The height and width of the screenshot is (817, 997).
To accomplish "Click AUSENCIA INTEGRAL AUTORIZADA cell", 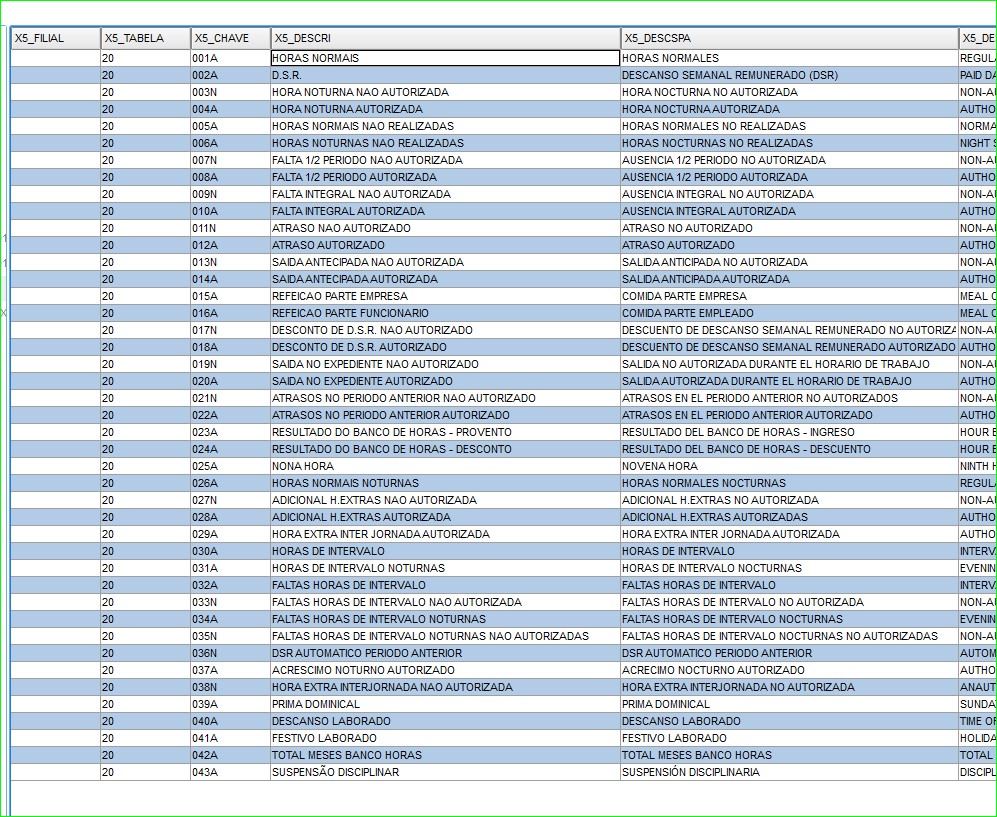I will (x=790, y=211).
